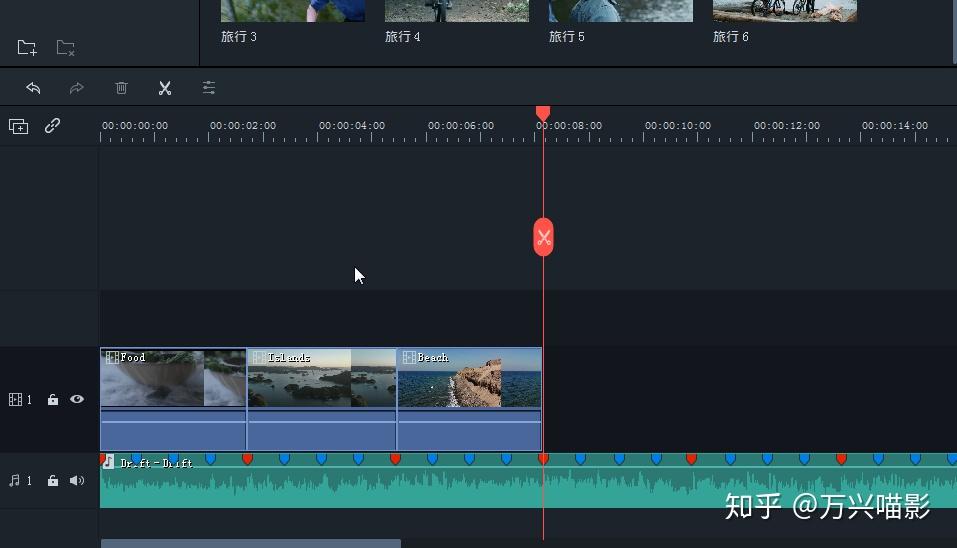The width and height of the screenshot is (957, 548).
Task: Select the 旅行 3 media thumbnail
Action: coord(293,10)
